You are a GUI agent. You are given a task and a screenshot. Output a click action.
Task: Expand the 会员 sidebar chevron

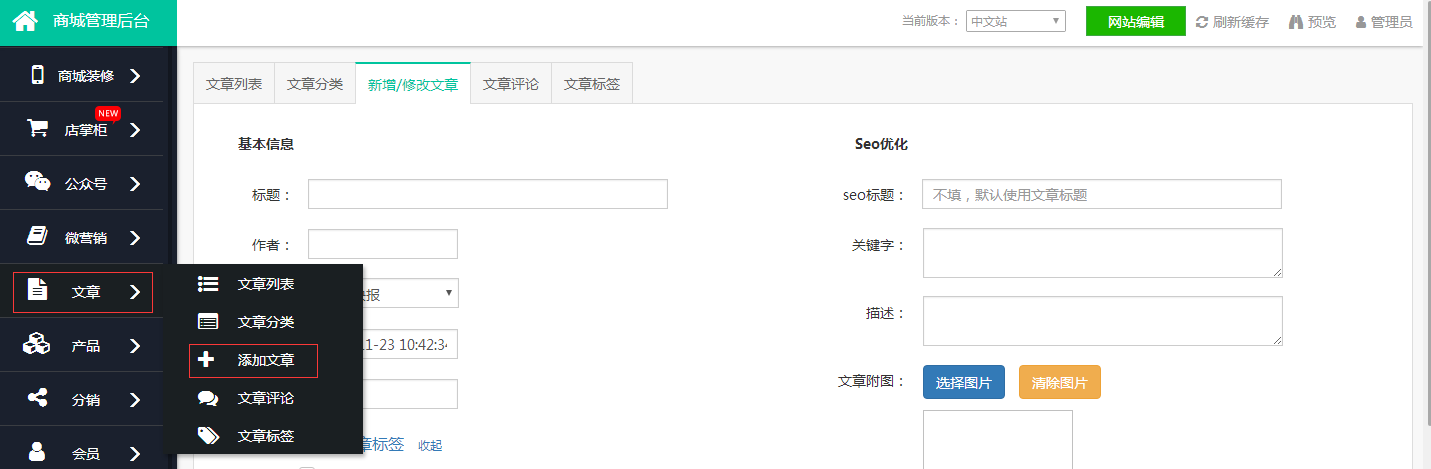point(135,454)
